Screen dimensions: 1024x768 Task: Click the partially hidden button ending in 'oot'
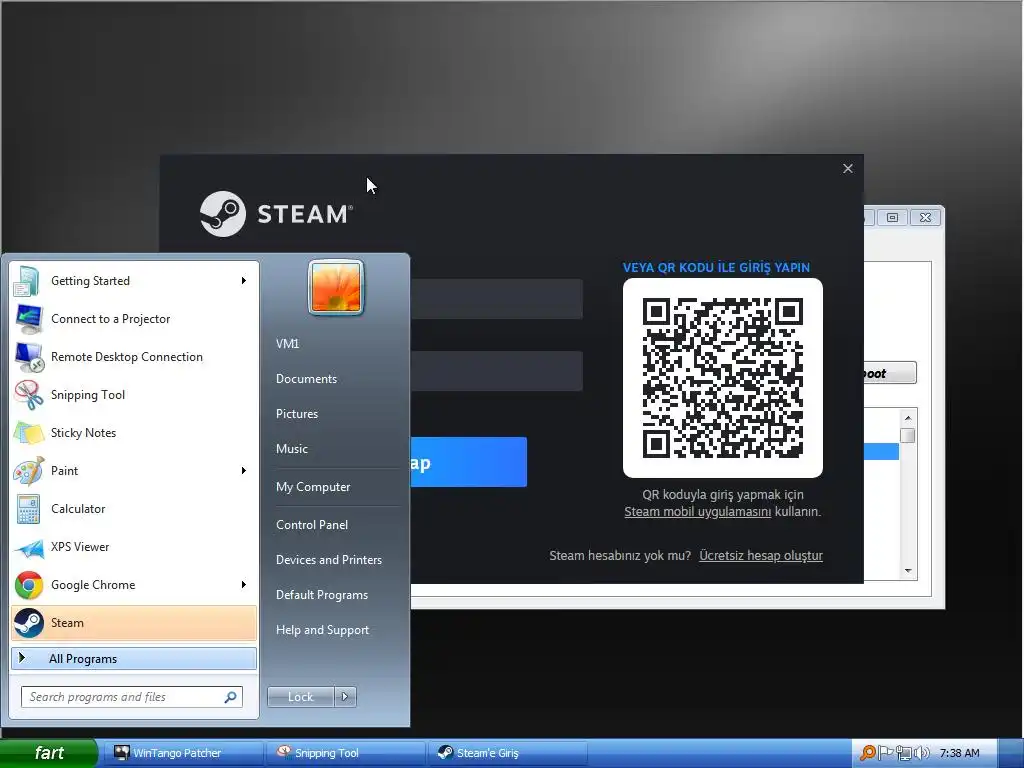pos(890,374)
